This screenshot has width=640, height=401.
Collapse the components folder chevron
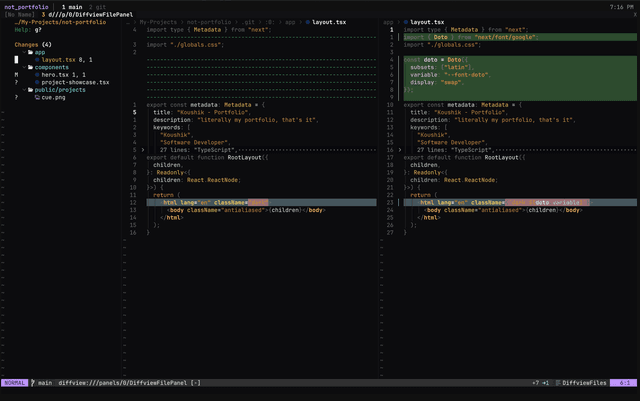point(26,67)
